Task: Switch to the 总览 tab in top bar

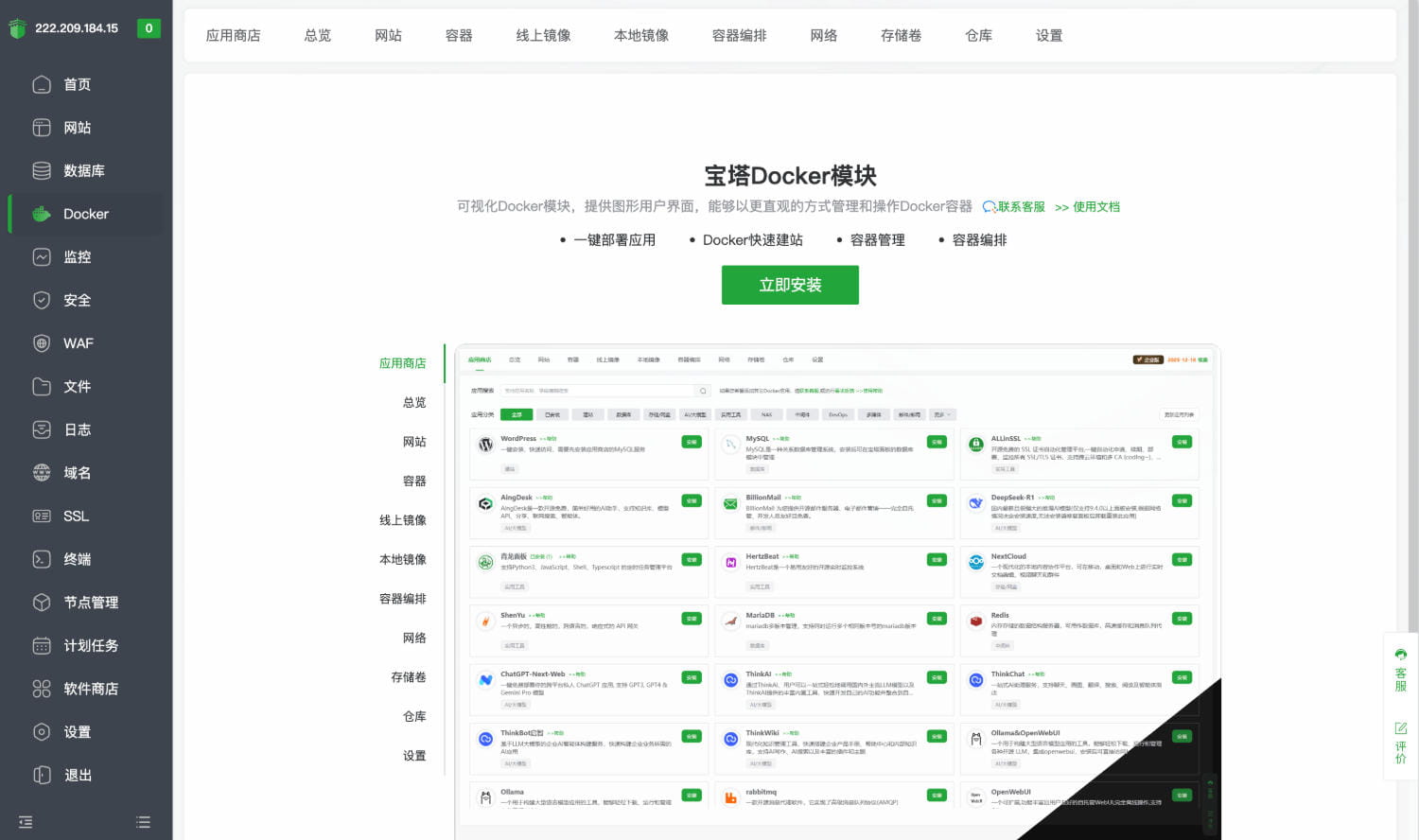Action: [318, 35]
